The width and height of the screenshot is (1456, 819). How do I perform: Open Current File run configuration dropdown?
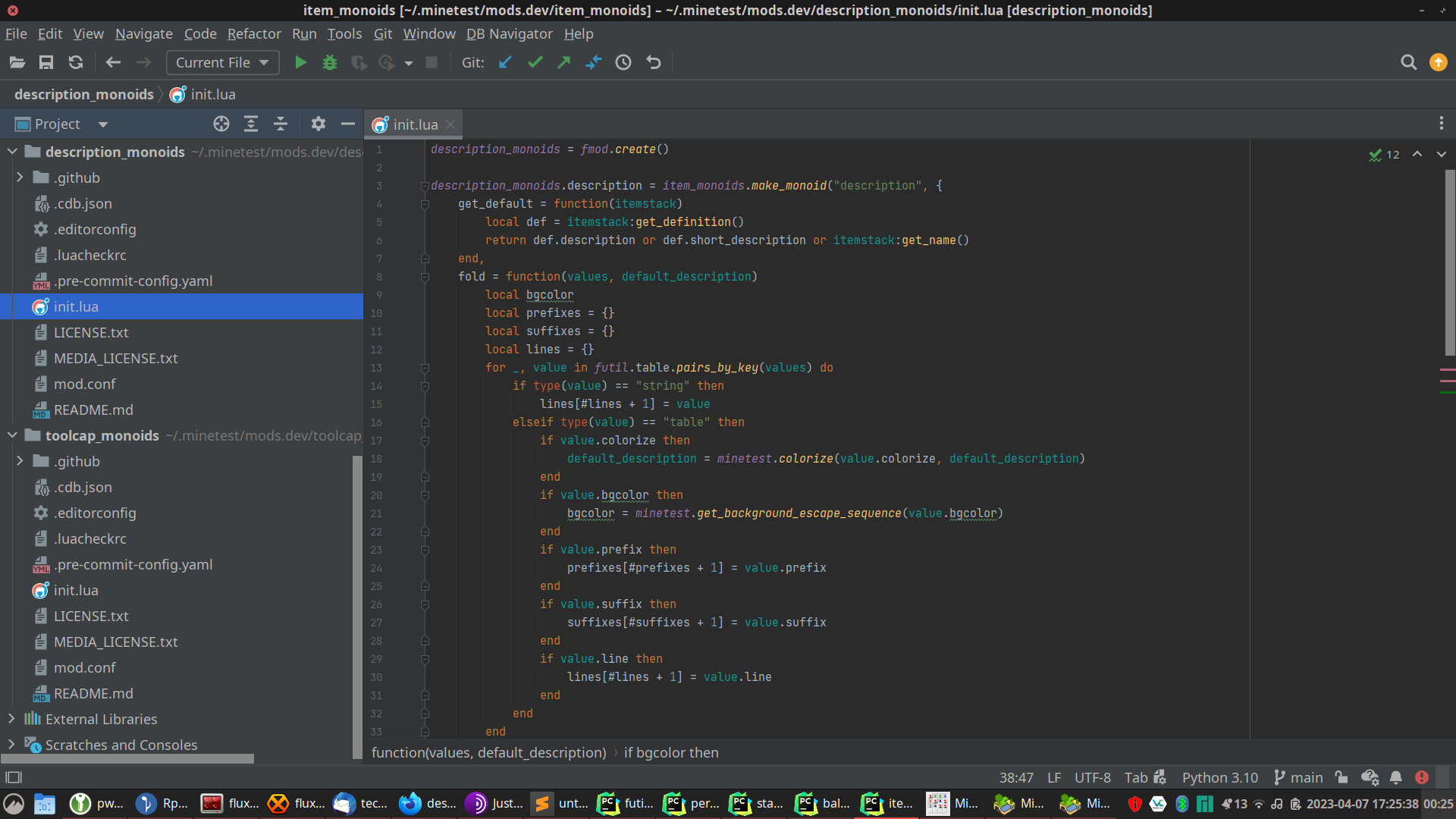pos(222,63)
